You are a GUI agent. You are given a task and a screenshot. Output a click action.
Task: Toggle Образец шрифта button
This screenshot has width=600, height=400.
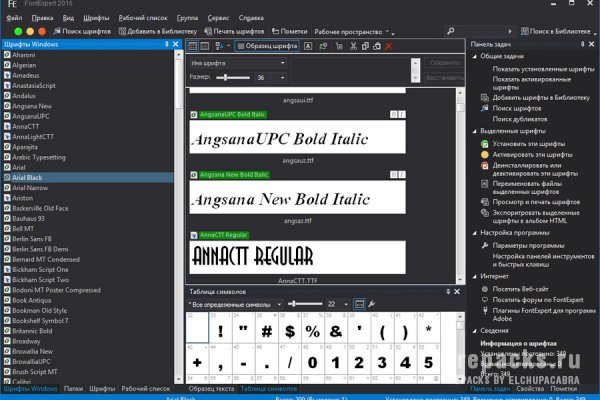tap(267, 46)
